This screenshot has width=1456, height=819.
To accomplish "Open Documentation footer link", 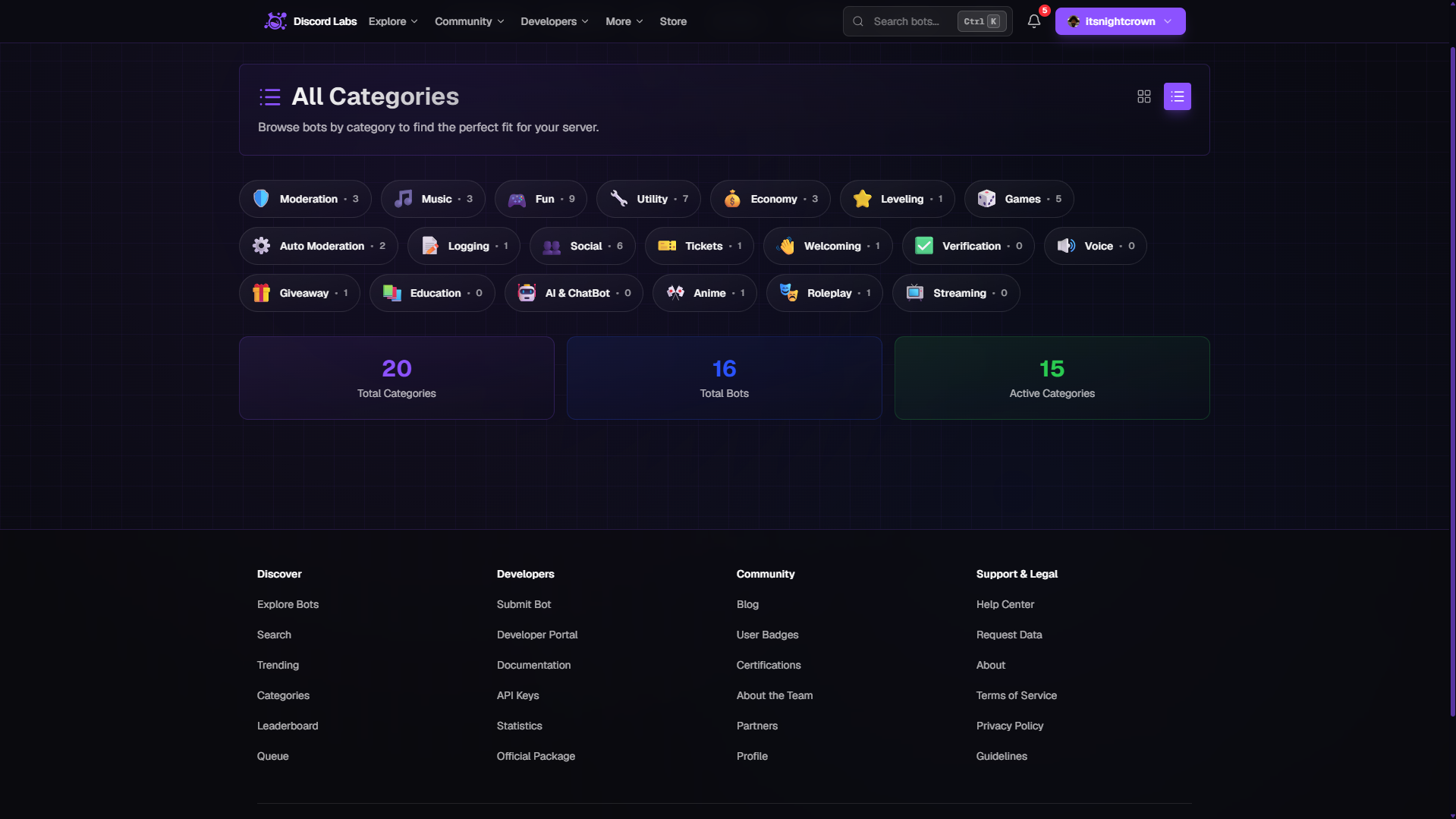I will (533, 665).
